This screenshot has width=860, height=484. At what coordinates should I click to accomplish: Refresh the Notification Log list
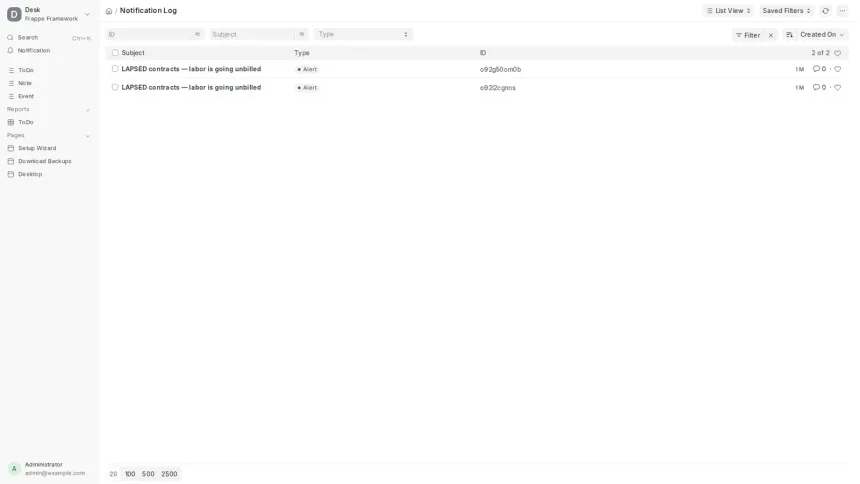(825, 11)
